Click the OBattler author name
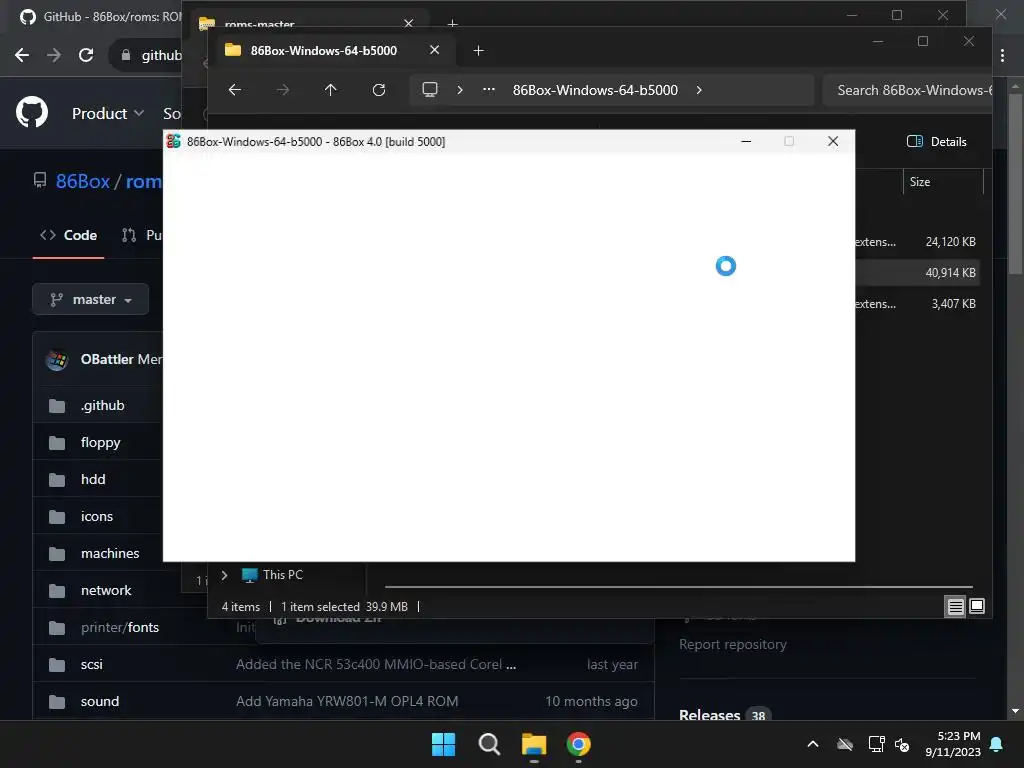Image resolution: width=1024 pixels, height=768 pixels. coord(107,359)
